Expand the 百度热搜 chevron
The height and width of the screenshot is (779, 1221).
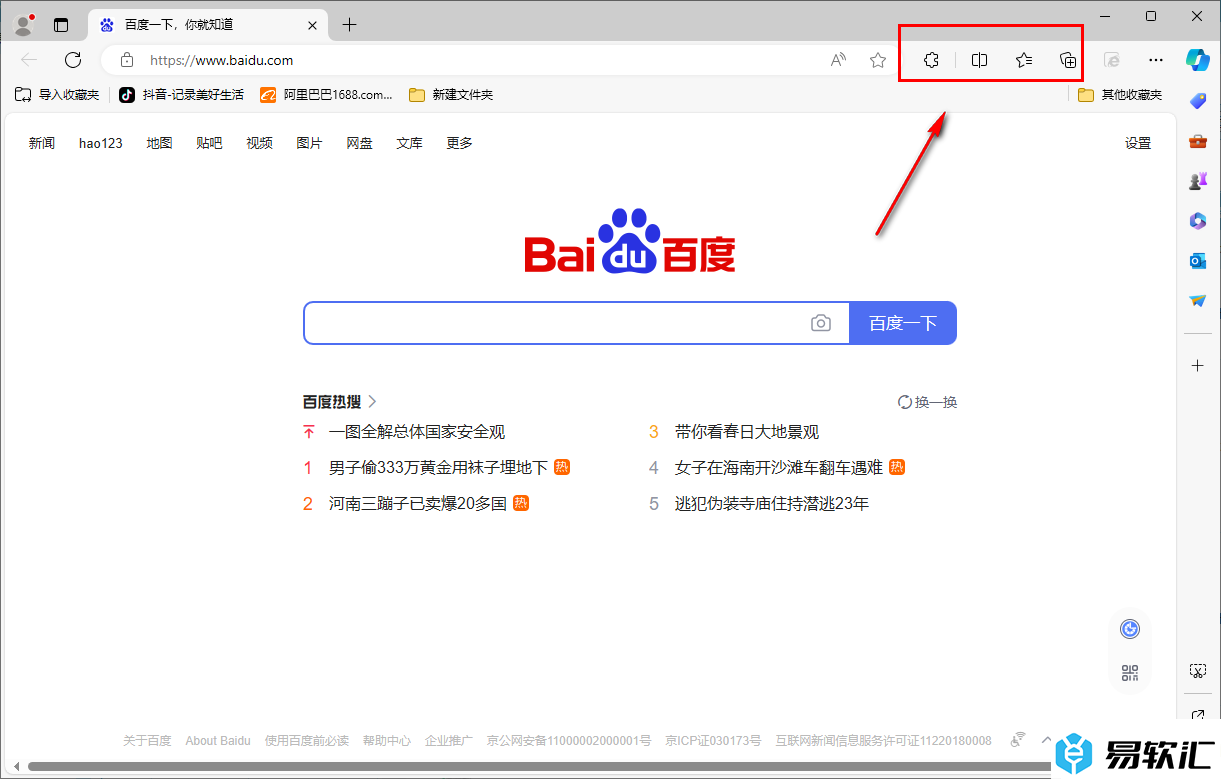372,402
